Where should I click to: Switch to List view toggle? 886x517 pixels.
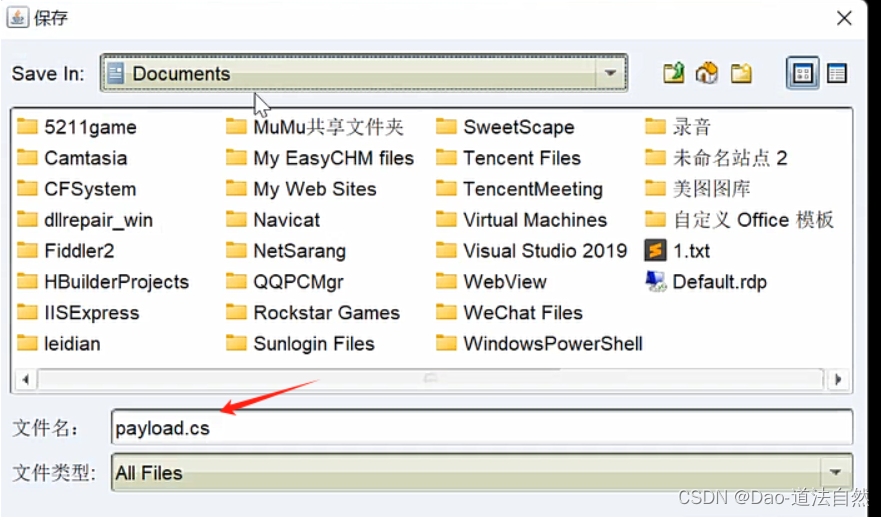[802, 73]
